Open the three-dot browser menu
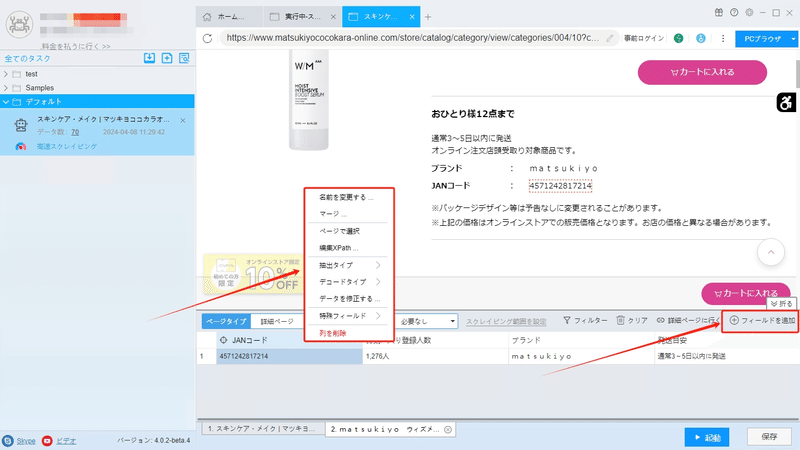 723,38
